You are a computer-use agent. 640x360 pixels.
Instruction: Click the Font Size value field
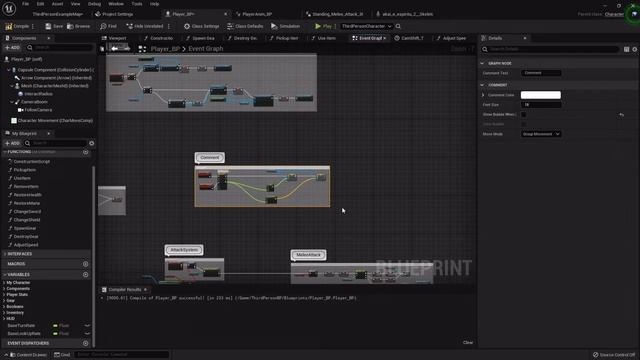(x=541, y=105)
